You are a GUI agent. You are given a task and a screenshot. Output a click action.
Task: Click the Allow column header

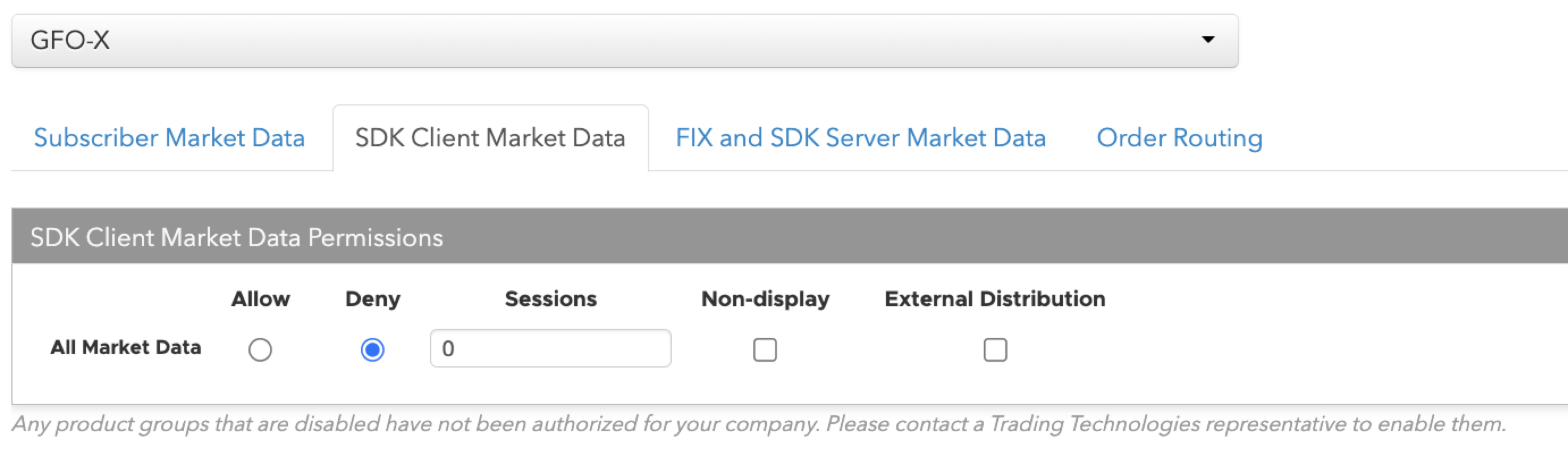(260, 299)
